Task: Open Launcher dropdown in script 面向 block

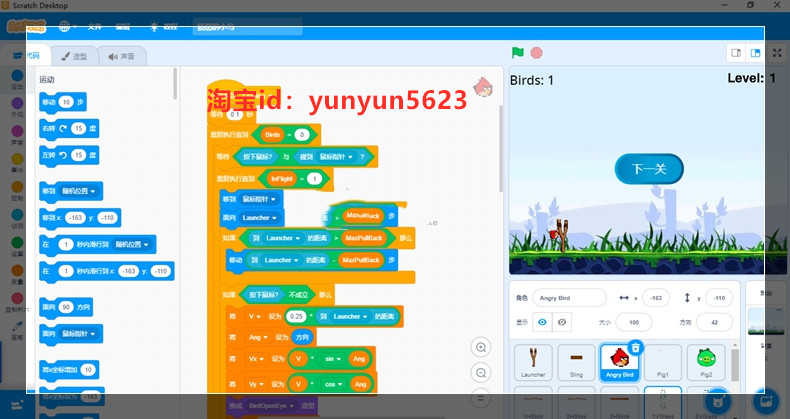Action: point(259,218)
